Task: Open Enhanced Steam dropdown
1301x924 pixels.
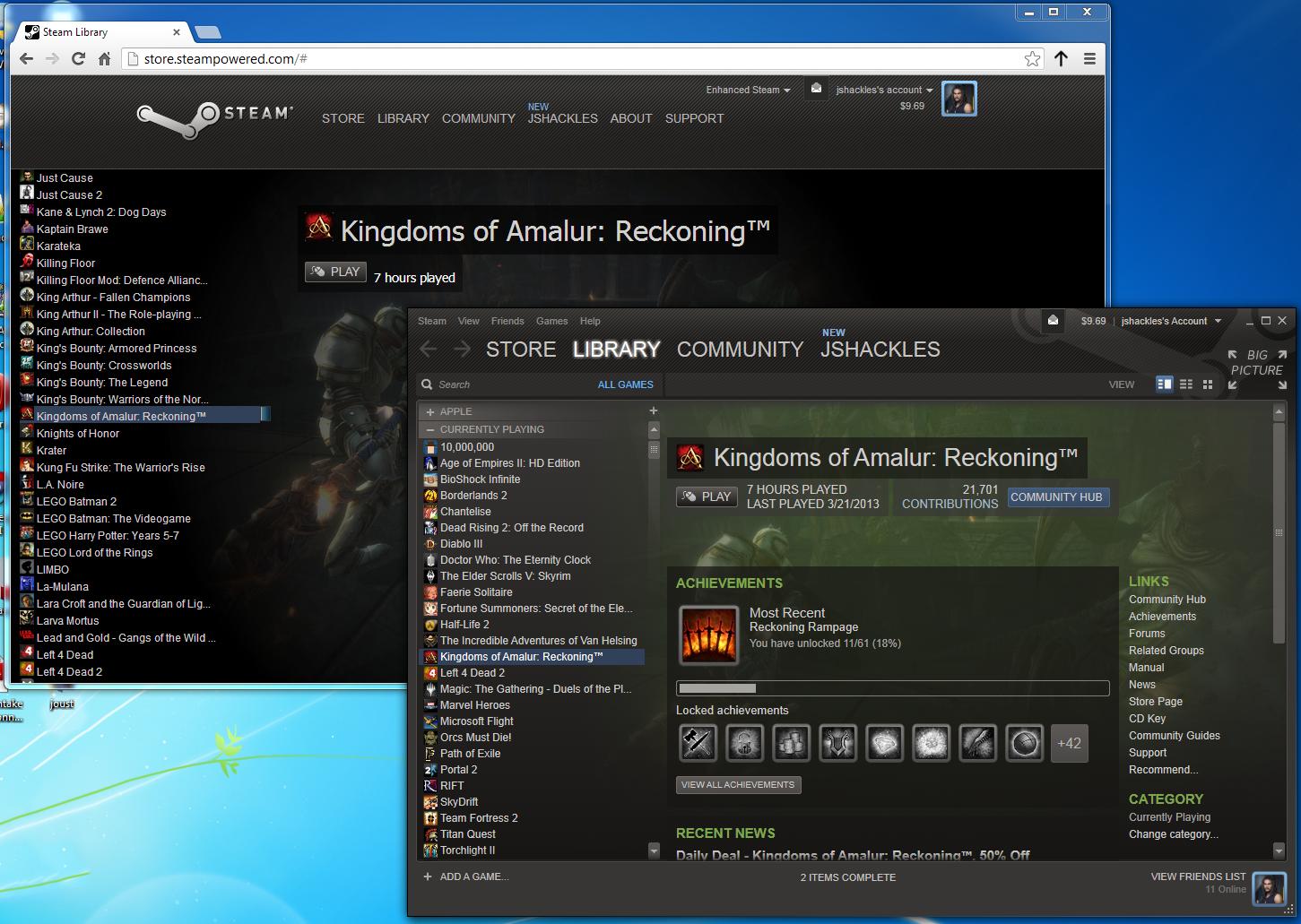Action: tap(748, 90)
